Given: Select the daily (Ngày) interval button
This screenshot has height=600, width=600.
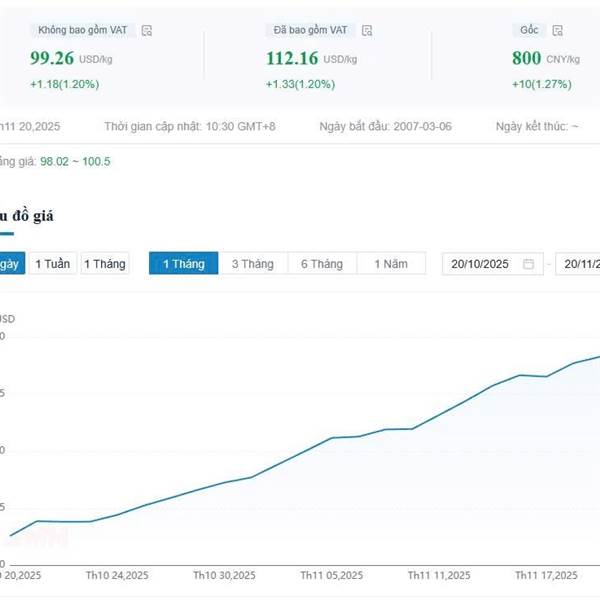Looking at the screenshot, I should tap(8, 264).
